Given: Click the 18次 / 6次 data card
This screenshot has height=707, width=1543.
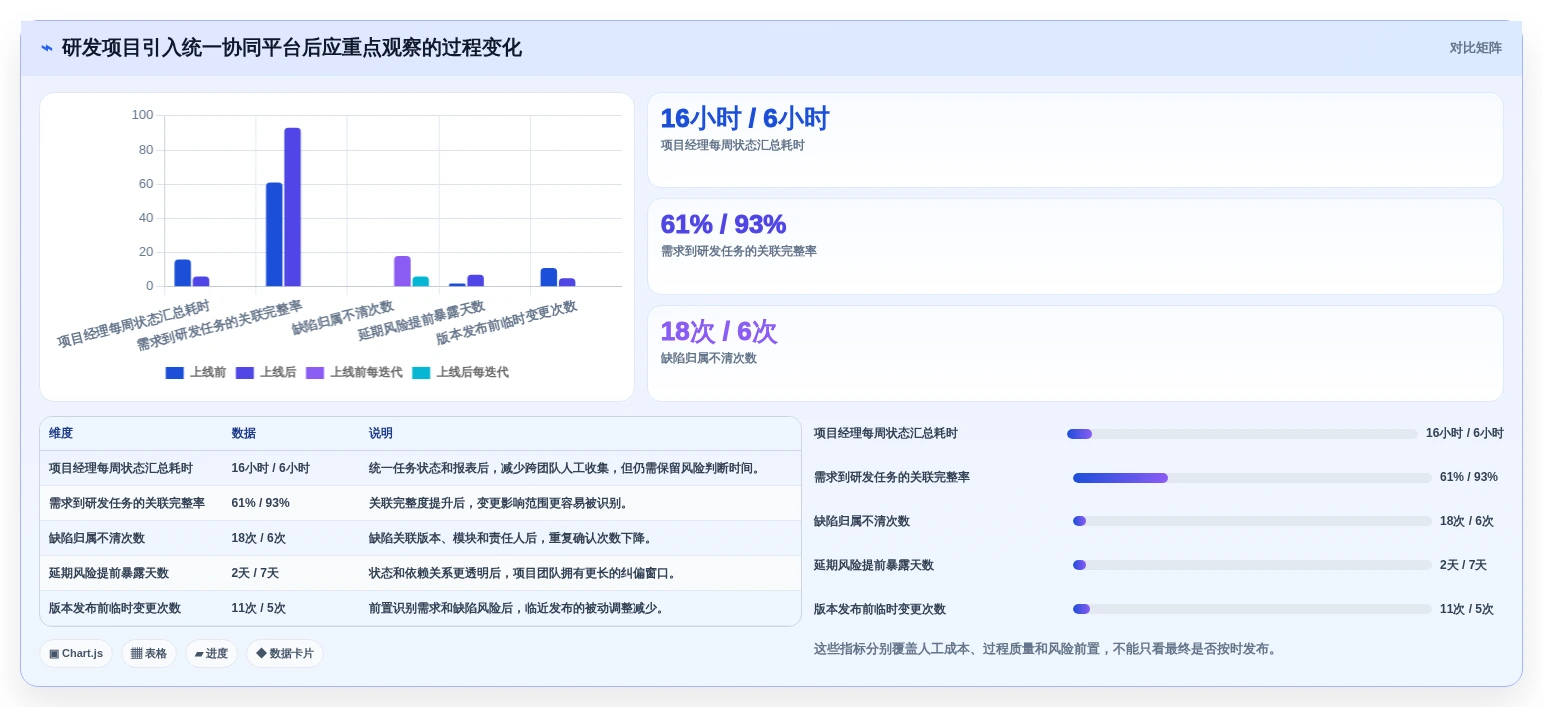Looking at the screenshot, I should [x=1075, y=353].
